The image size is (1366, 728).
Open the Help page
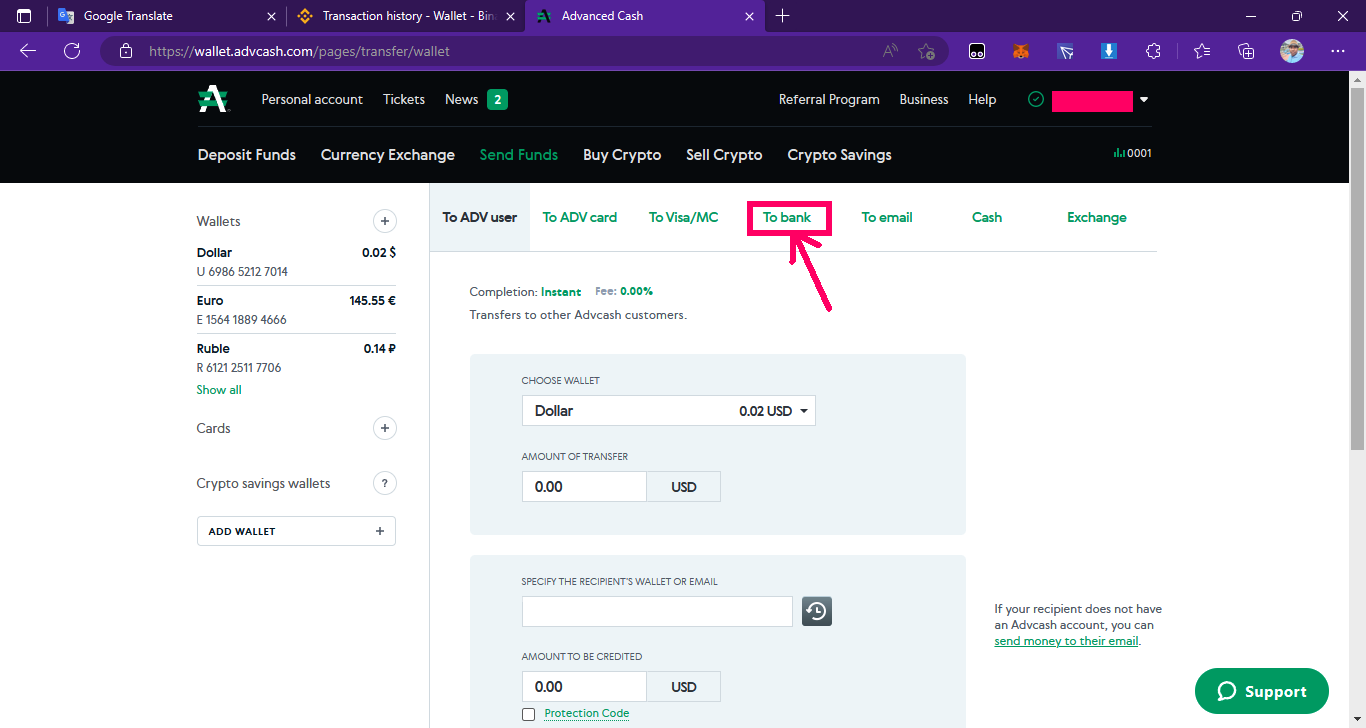pos(982,99)
